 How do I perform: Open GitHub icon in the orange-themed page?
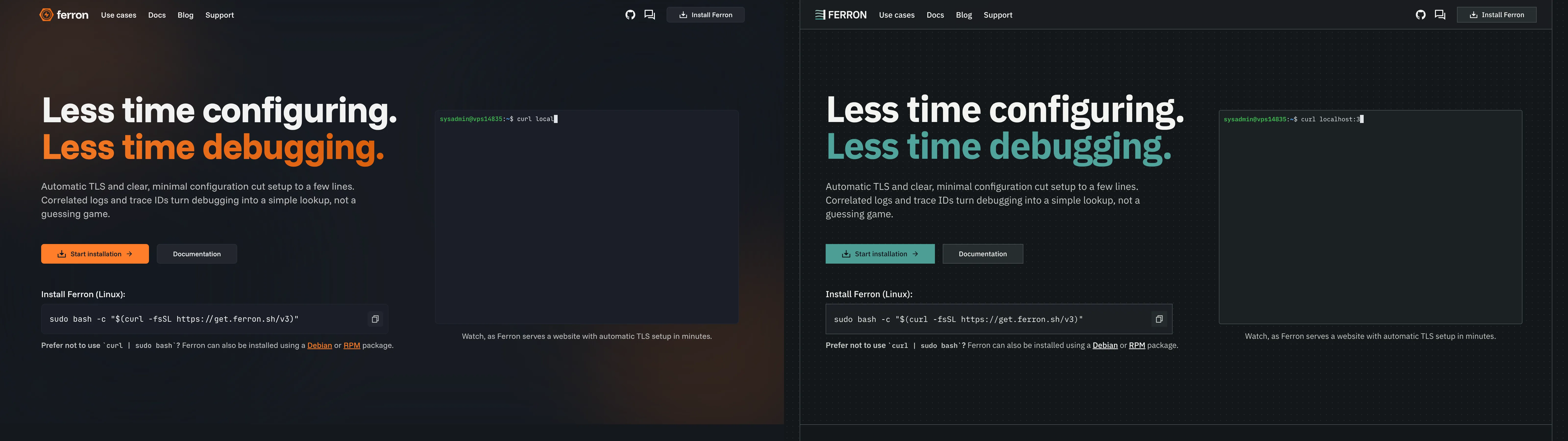coord(630,15)
